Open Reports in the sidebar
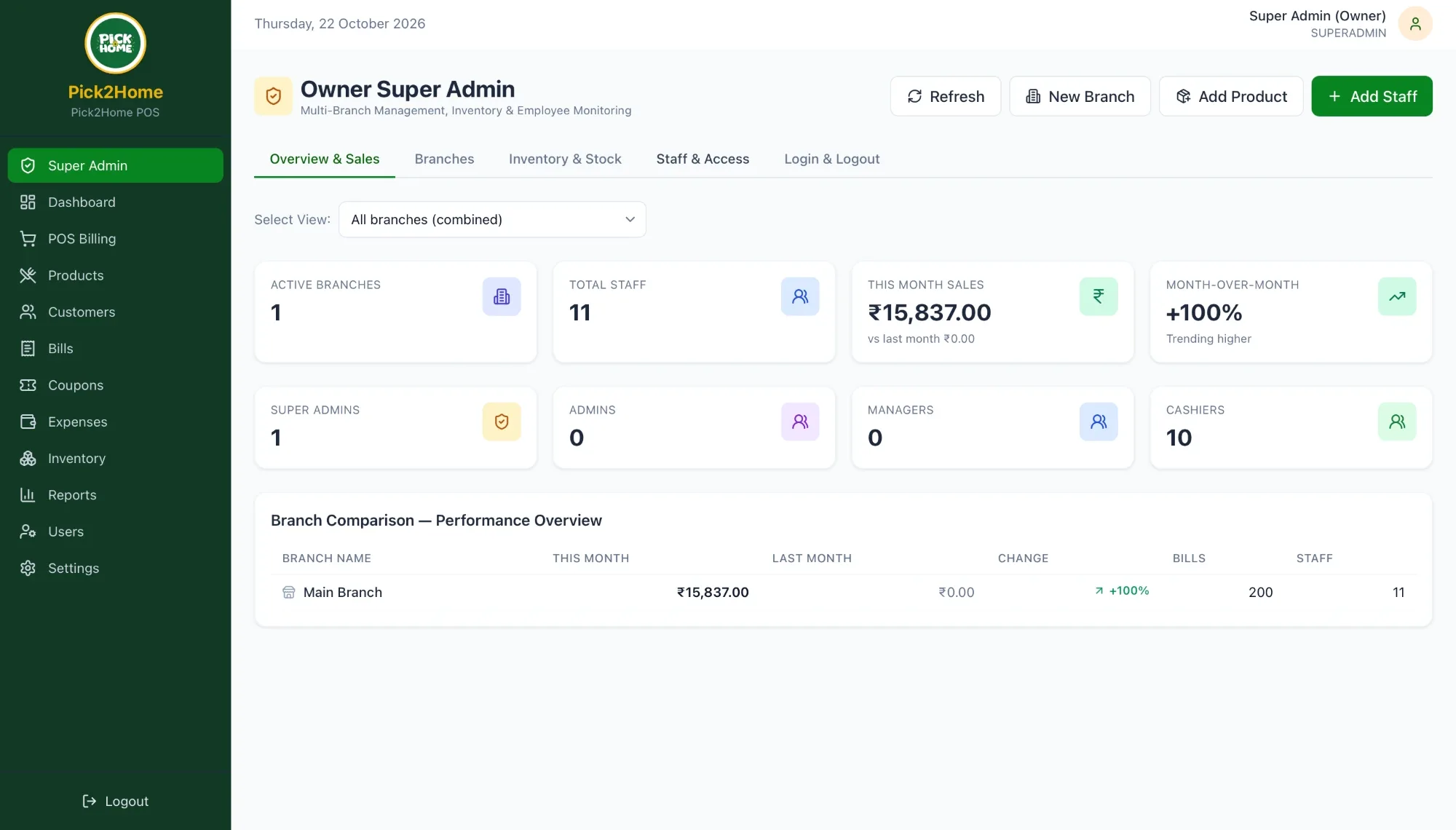The width and height of the screenshot is (1456, 830). (x=115, y=494)
